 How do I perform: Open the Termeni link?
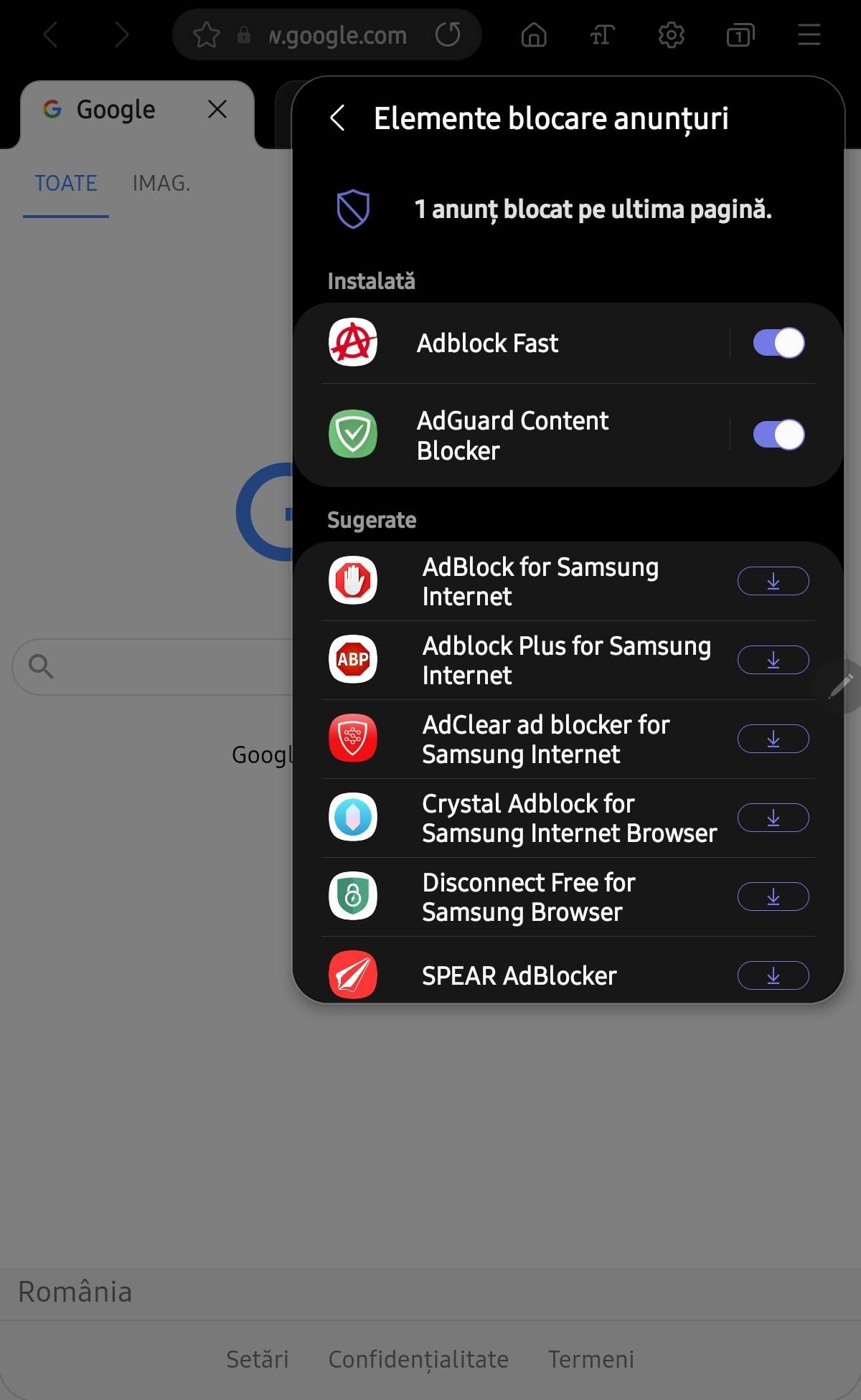[x=591, y=1359]
